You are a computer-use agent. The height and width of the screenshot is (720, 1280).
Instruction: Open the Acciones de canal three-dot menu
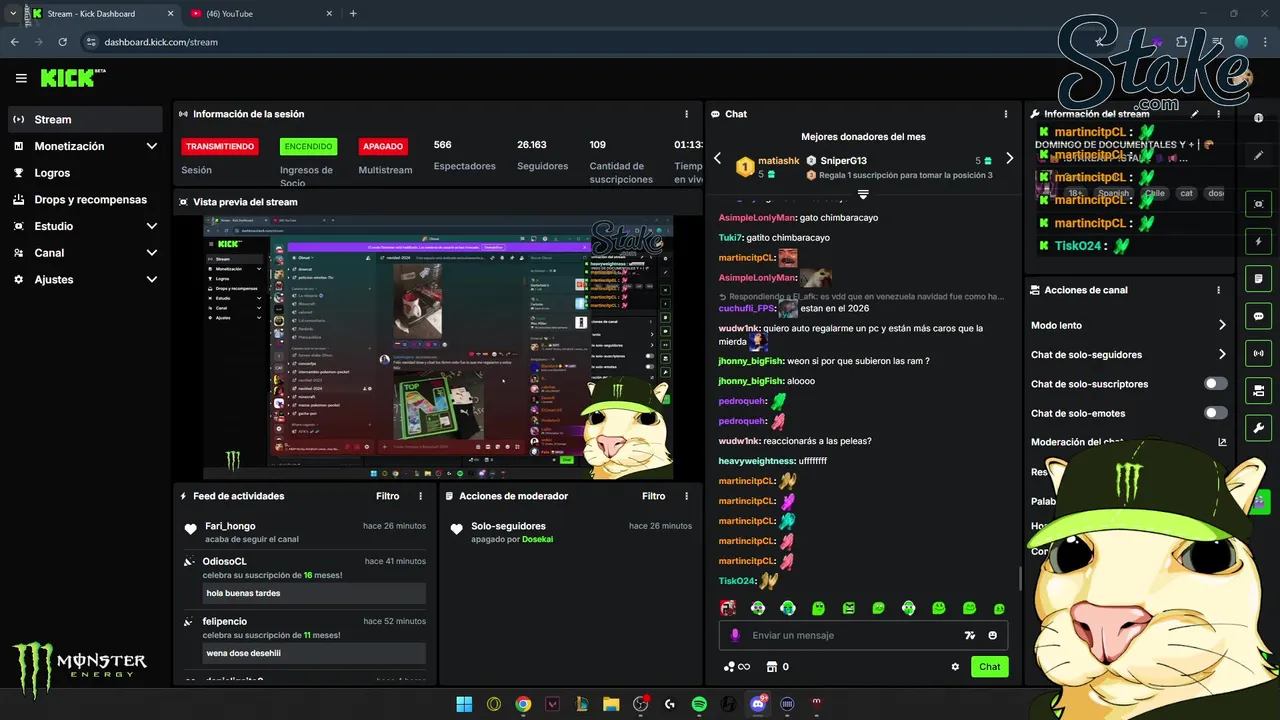[x=1218, y=290]
